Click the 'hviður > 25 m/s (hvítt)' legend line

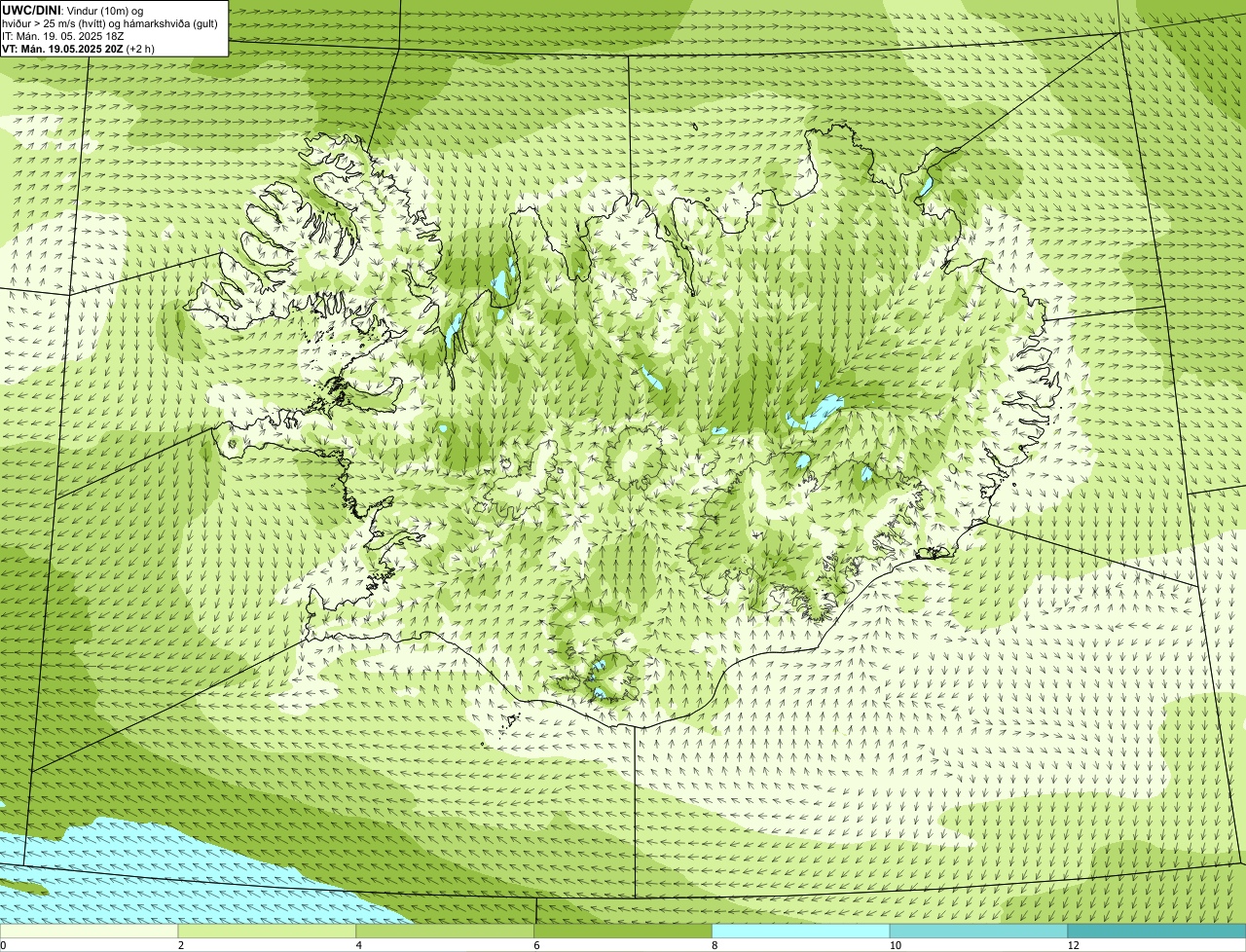click(x=110, y=23)
